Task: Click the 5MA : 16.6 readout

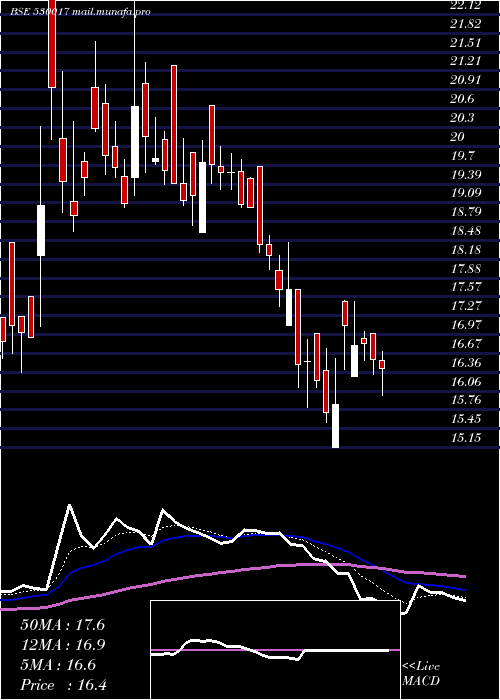Action: (x=58, y=665)
